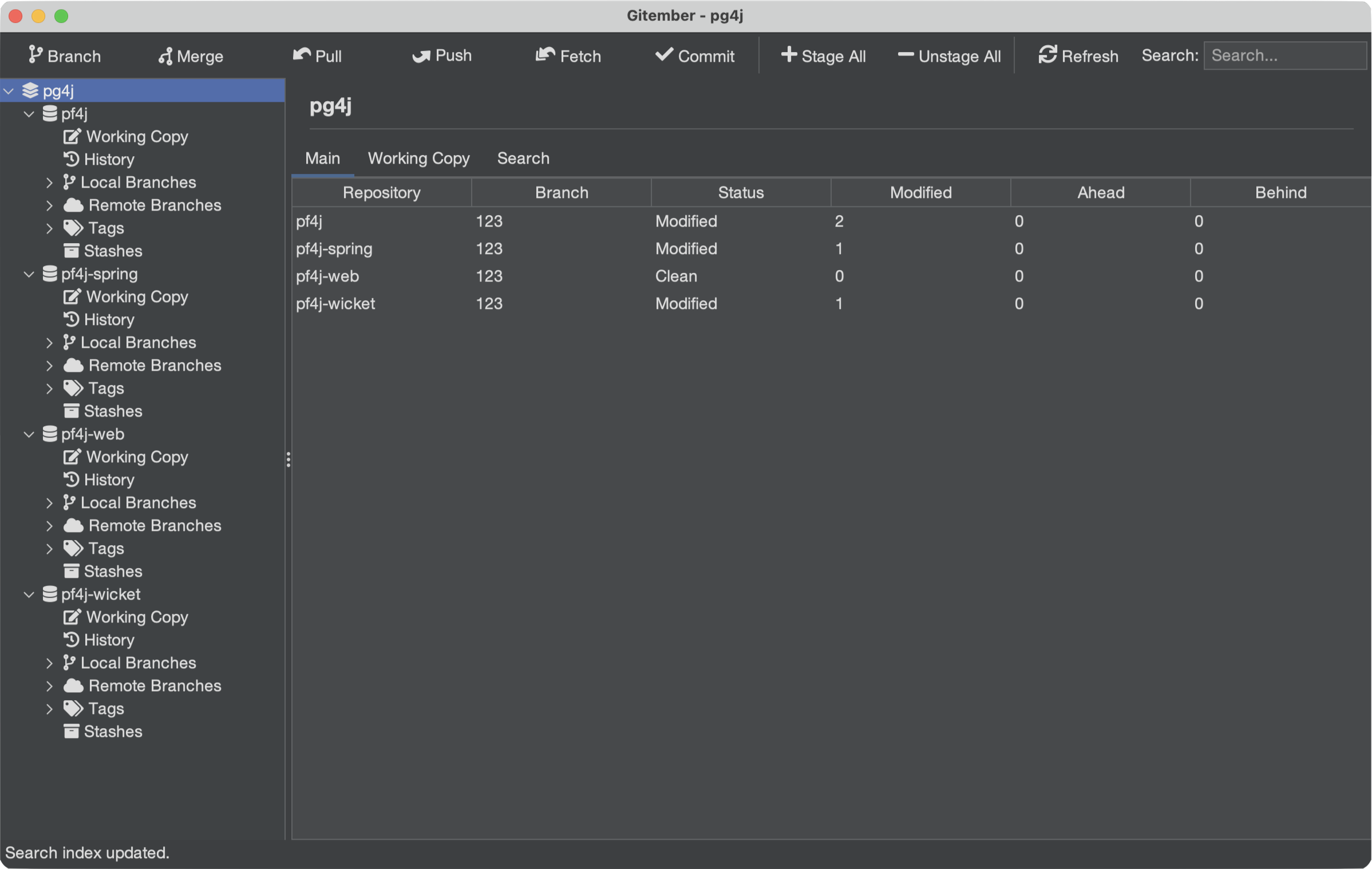This screenshot has height=869, width=1372.
Task: Click the Stashes icon under pf4j-spring
Action: pyautogui.click(x=71, y=411)
